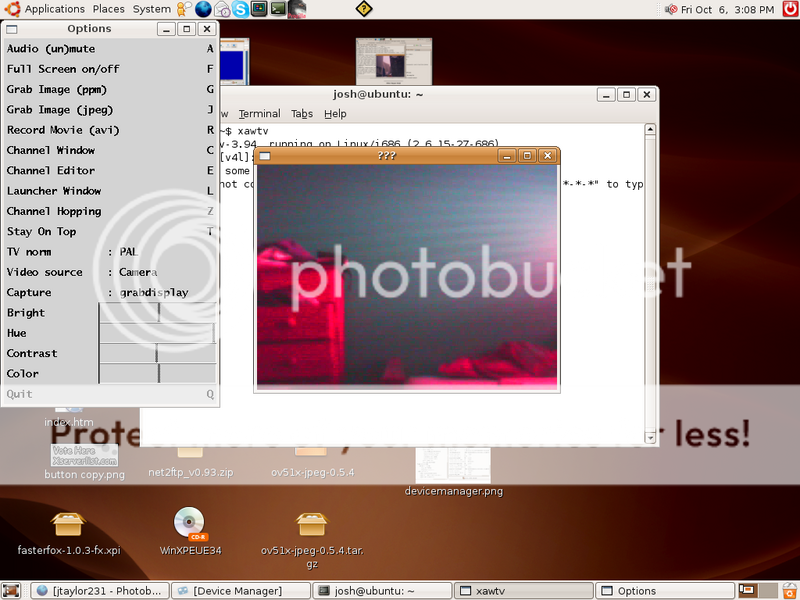This screenshot has height=600, width=800.
Task: Click the blue globe web browser launcher
Action: pos(204,9)
